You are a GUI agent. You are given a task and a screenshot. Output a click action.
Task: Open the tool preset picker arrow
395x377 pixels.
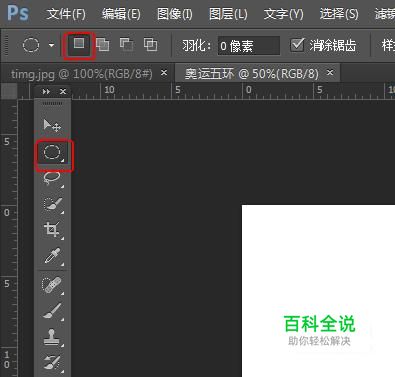click(51, 45)
